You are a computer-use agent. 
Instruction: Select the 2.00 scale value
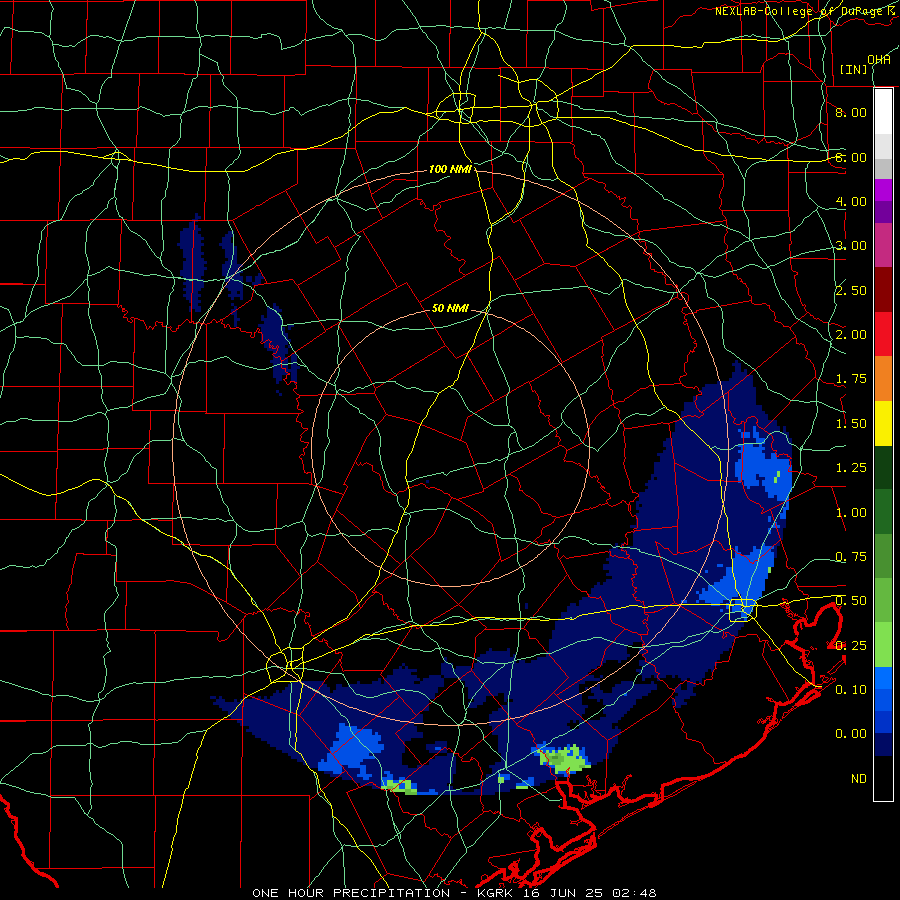click(x=851, y=335)
